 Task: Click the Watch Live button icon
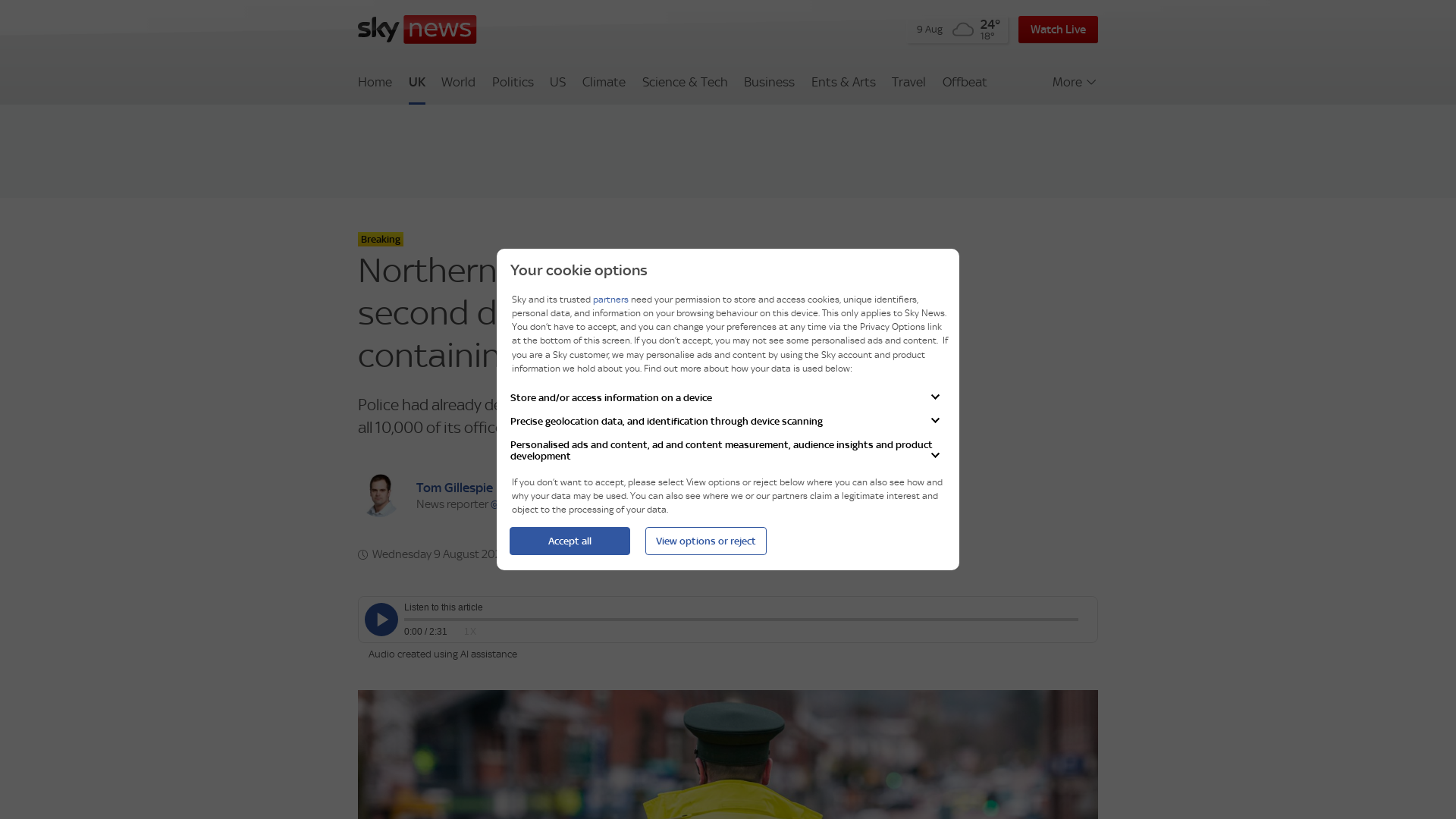[x=1057, y=29]
